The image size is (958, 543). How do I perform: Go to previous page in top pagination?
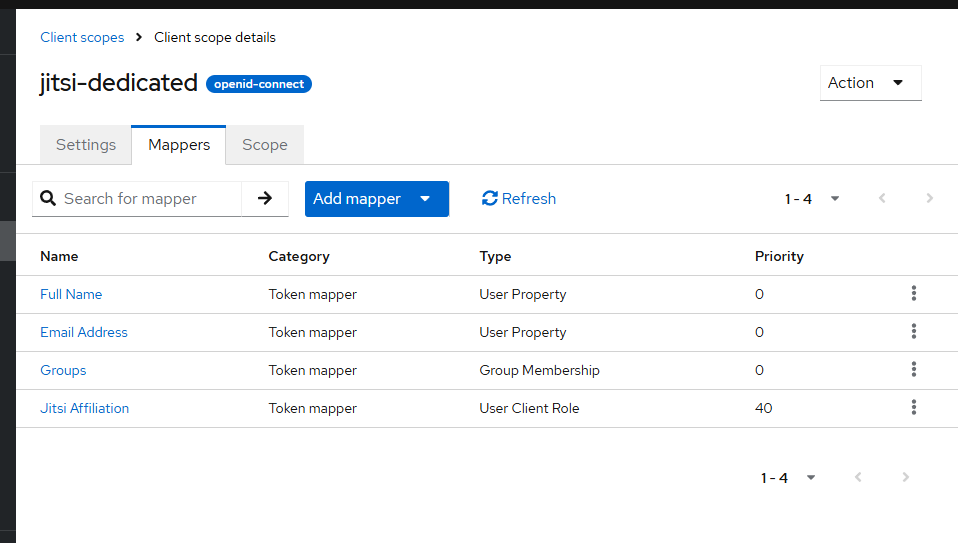click(x=882, y=198)
